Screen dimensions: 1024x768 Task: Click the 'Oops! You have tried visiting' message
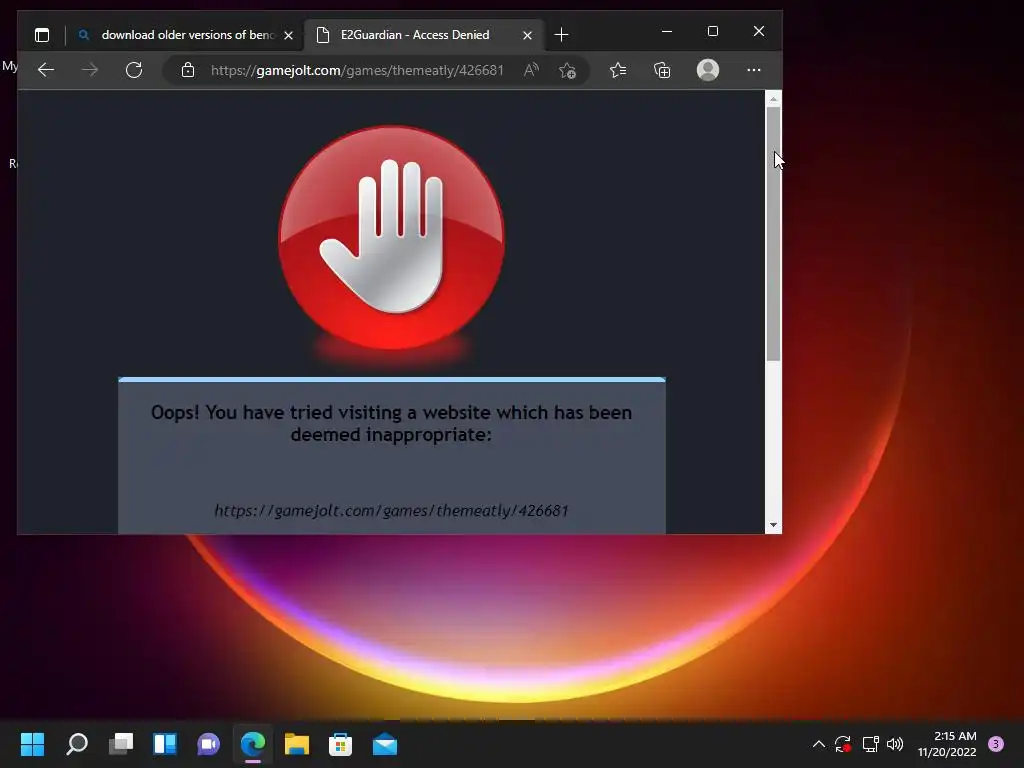click(x=391, y=423)
